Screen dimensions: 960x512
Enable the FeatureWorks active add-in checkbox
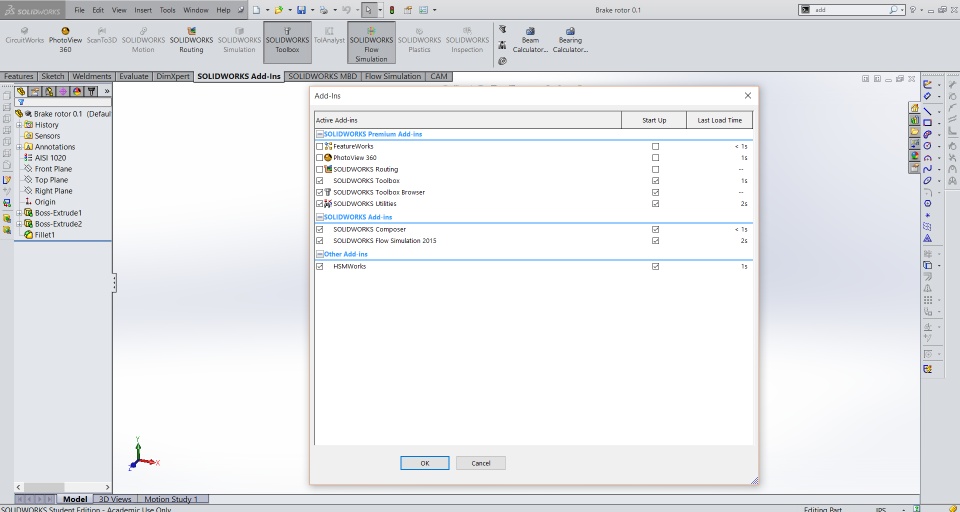click(x=320, y=146)
